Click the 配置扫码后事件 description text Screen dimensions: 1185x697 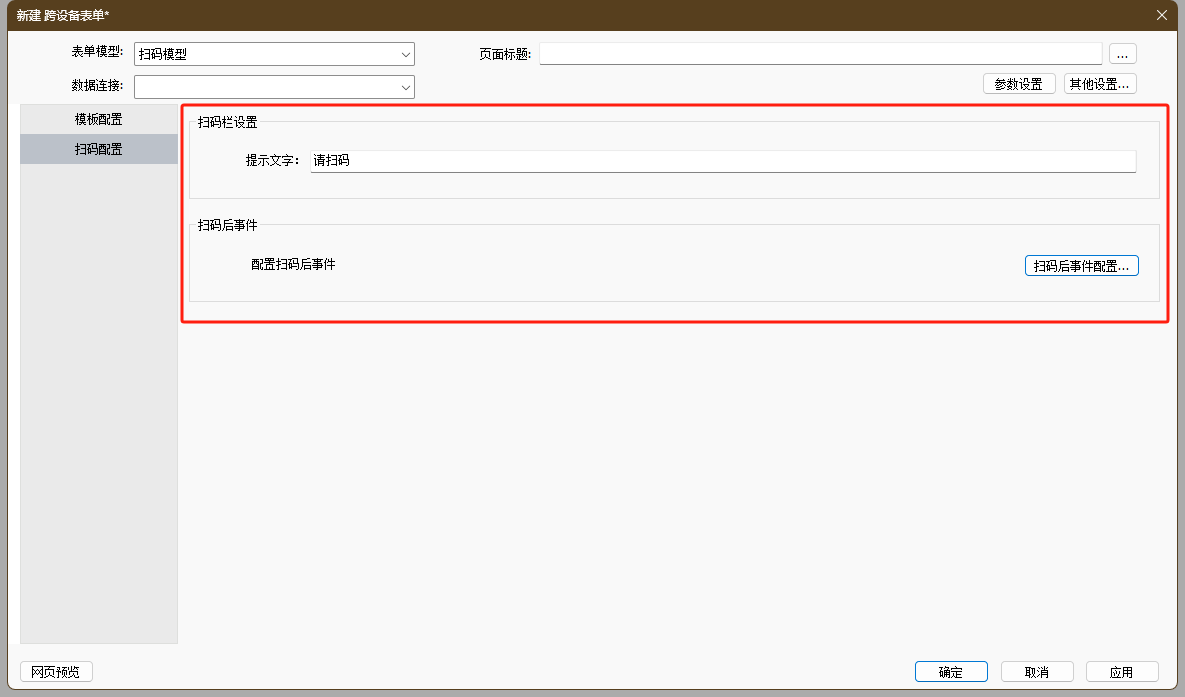(x=293, y=265)
